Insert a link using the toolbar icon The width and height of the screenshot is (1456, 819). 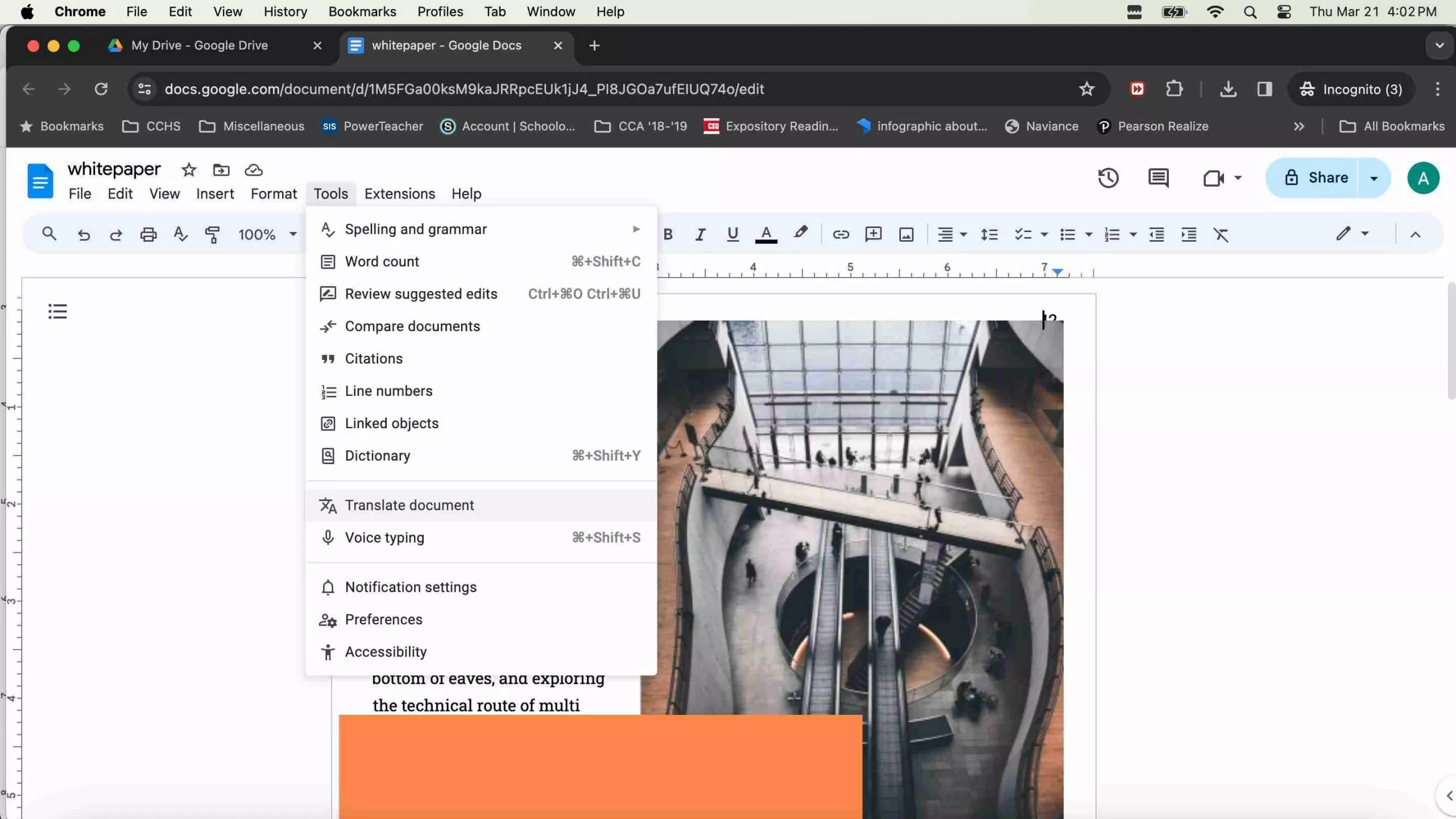click(841, 234)
